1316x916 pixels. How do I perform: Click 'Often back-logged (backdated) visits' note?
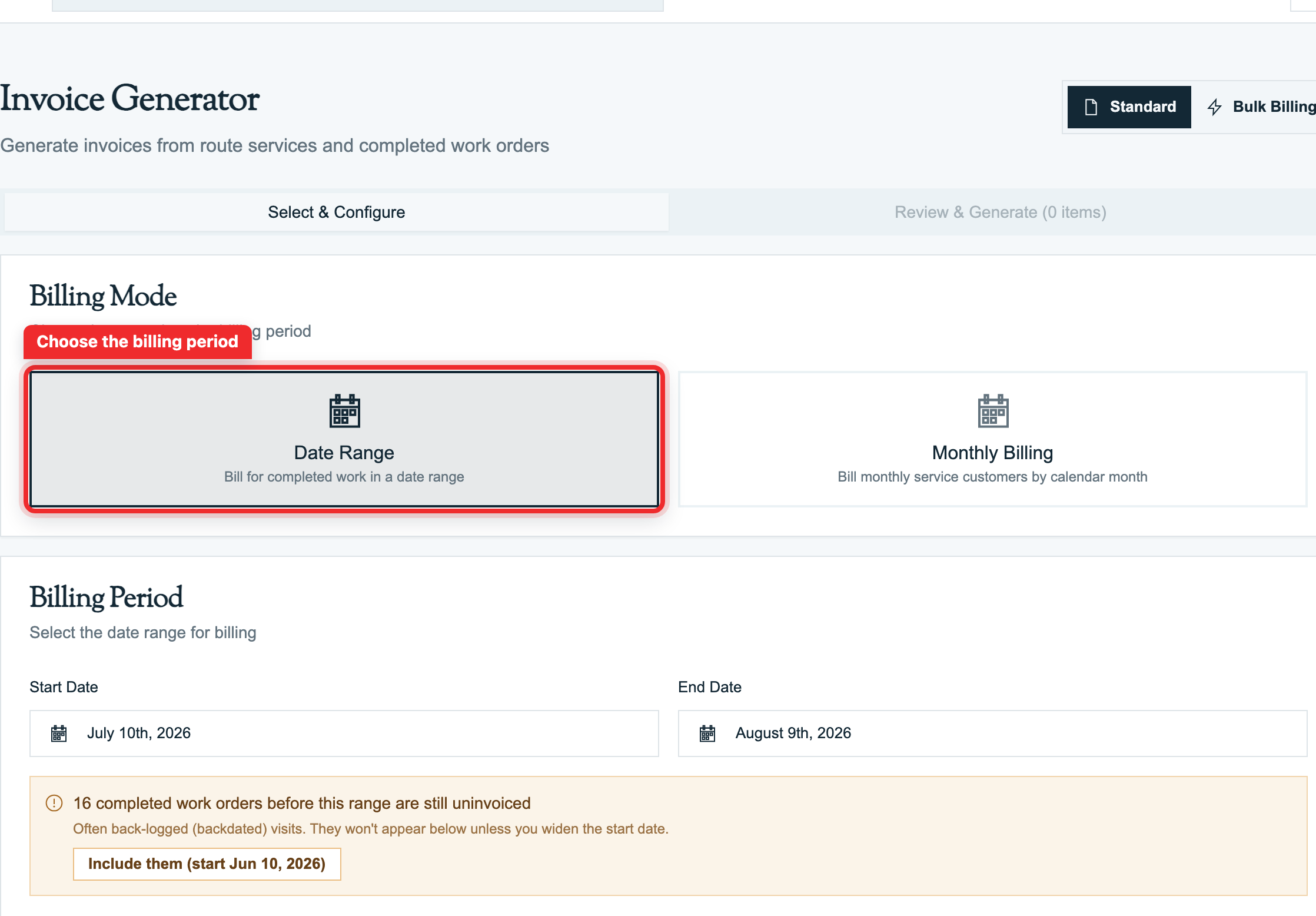[x=371, y=829]
